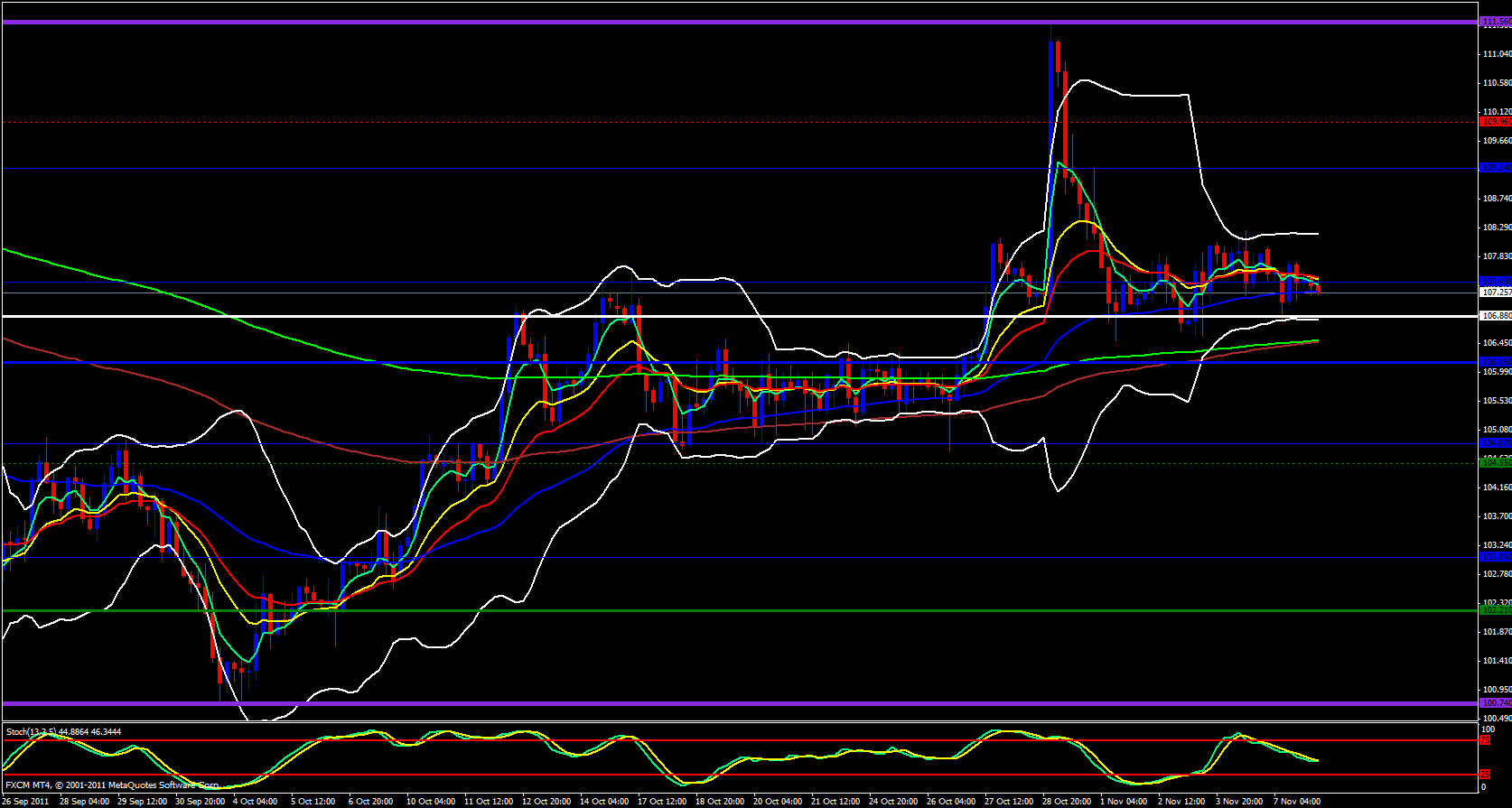Select the white 106.880 level label

(x=1496, y=316)
